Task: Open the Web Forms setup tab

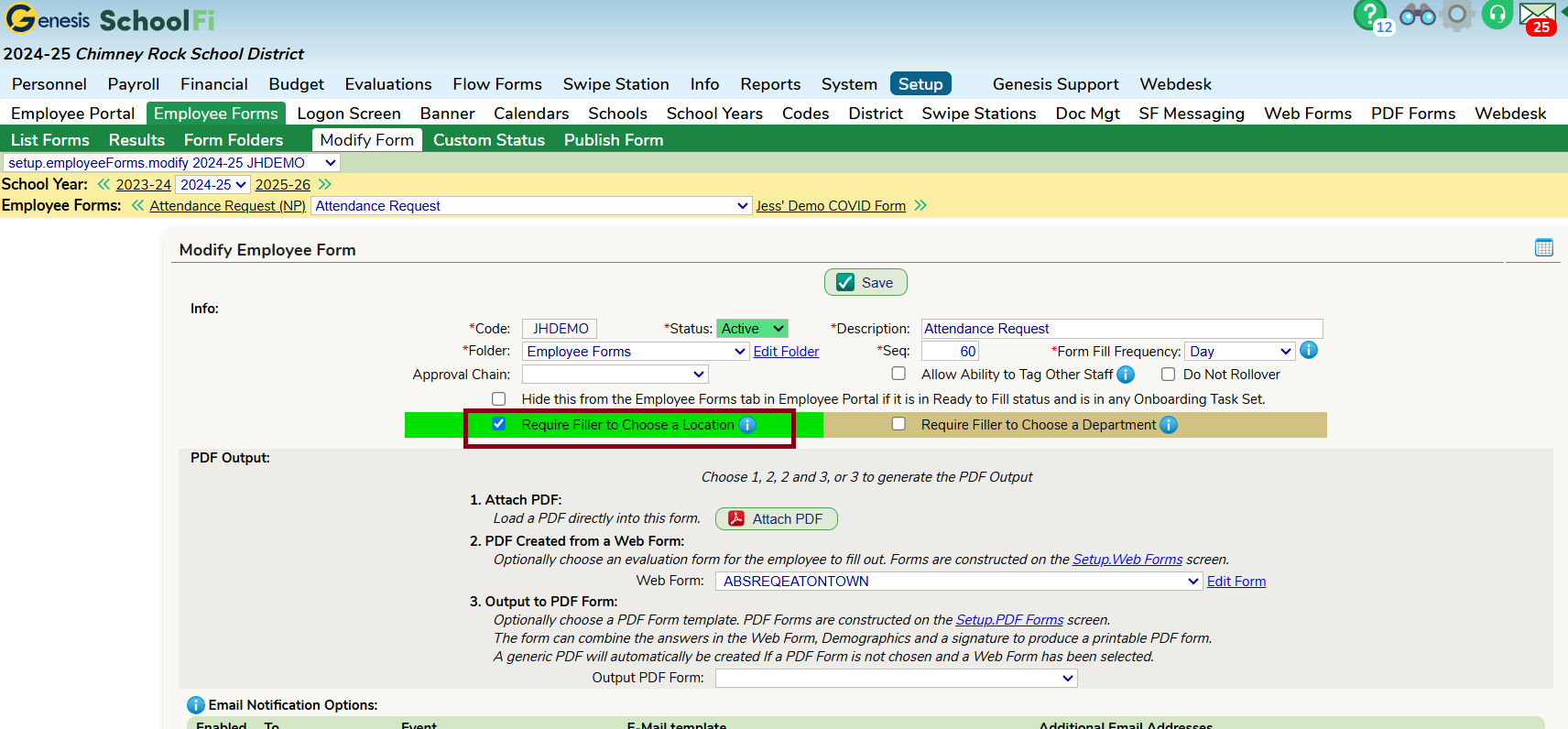Action: 1308,114
